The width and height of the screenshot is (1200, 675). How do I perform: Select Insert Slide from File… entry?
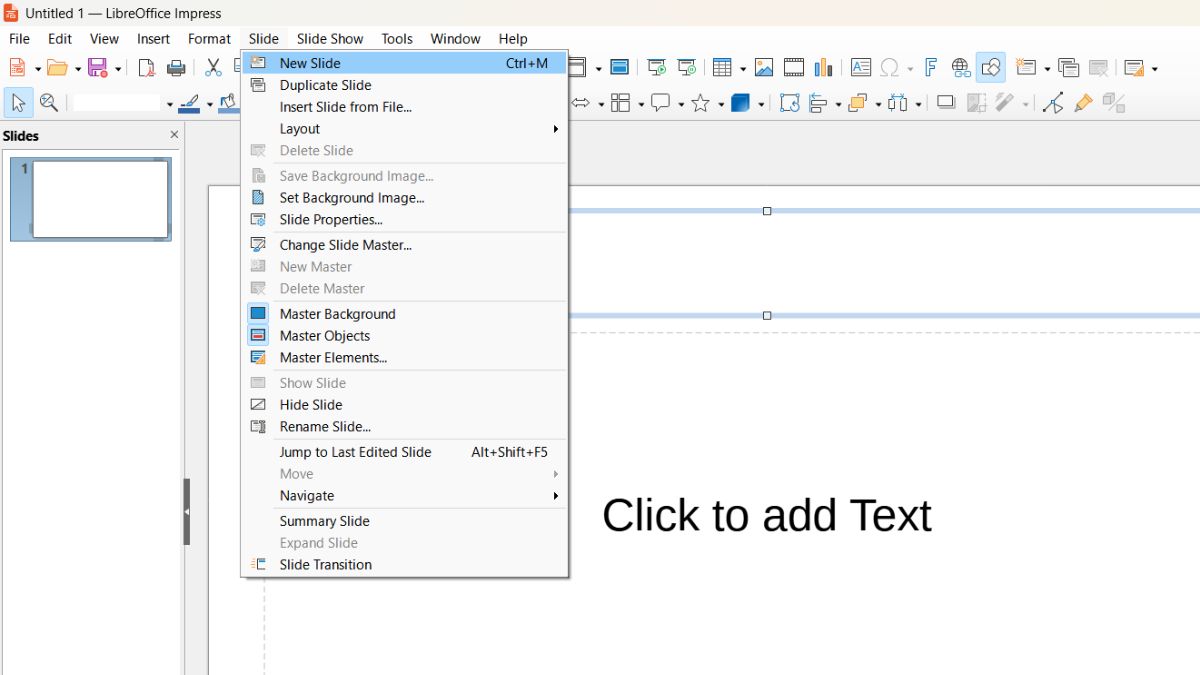tap(405, 107)
